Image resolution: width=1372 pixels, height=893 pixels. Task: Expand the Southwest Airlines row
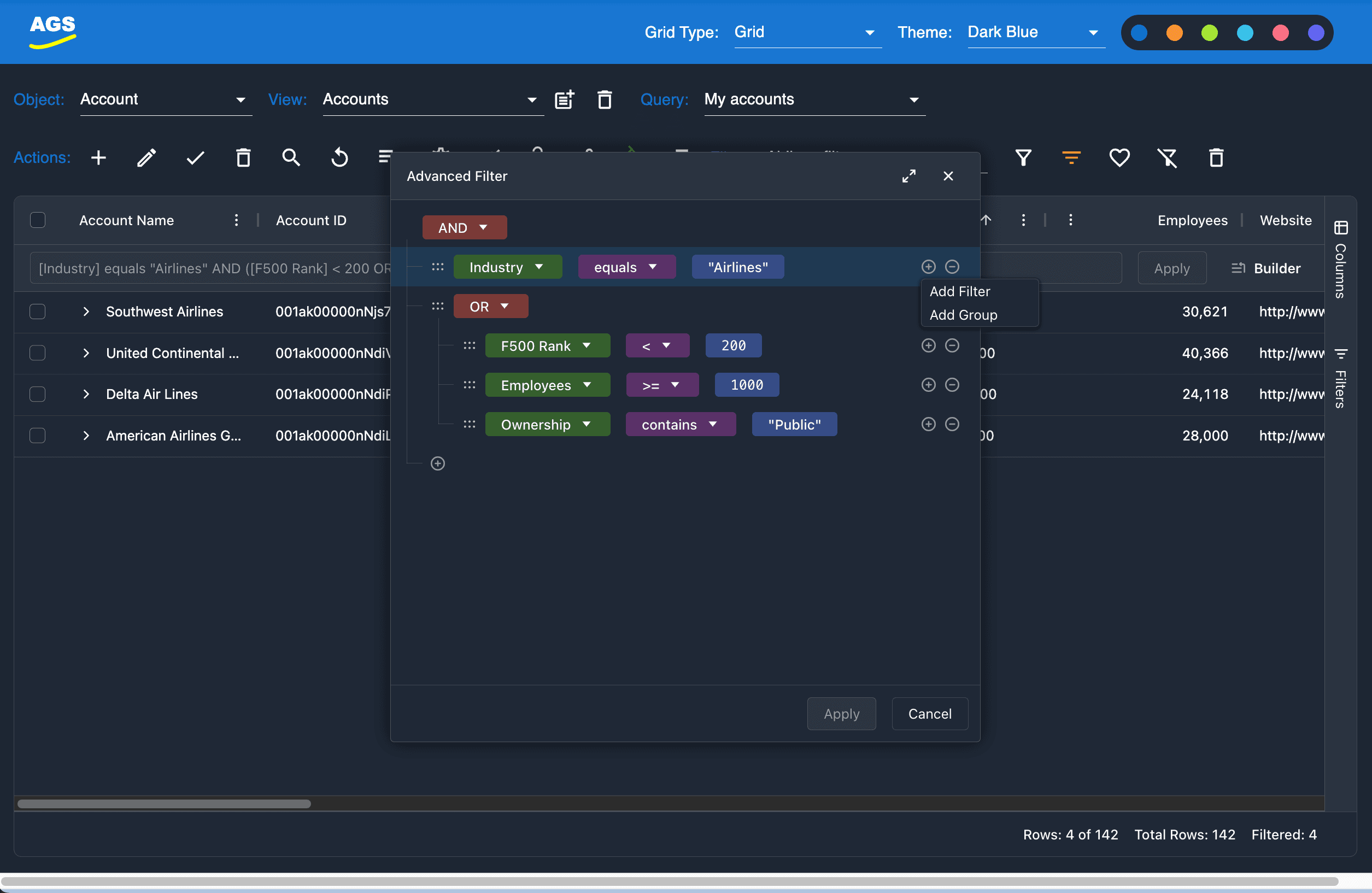(x=86, y=312)
